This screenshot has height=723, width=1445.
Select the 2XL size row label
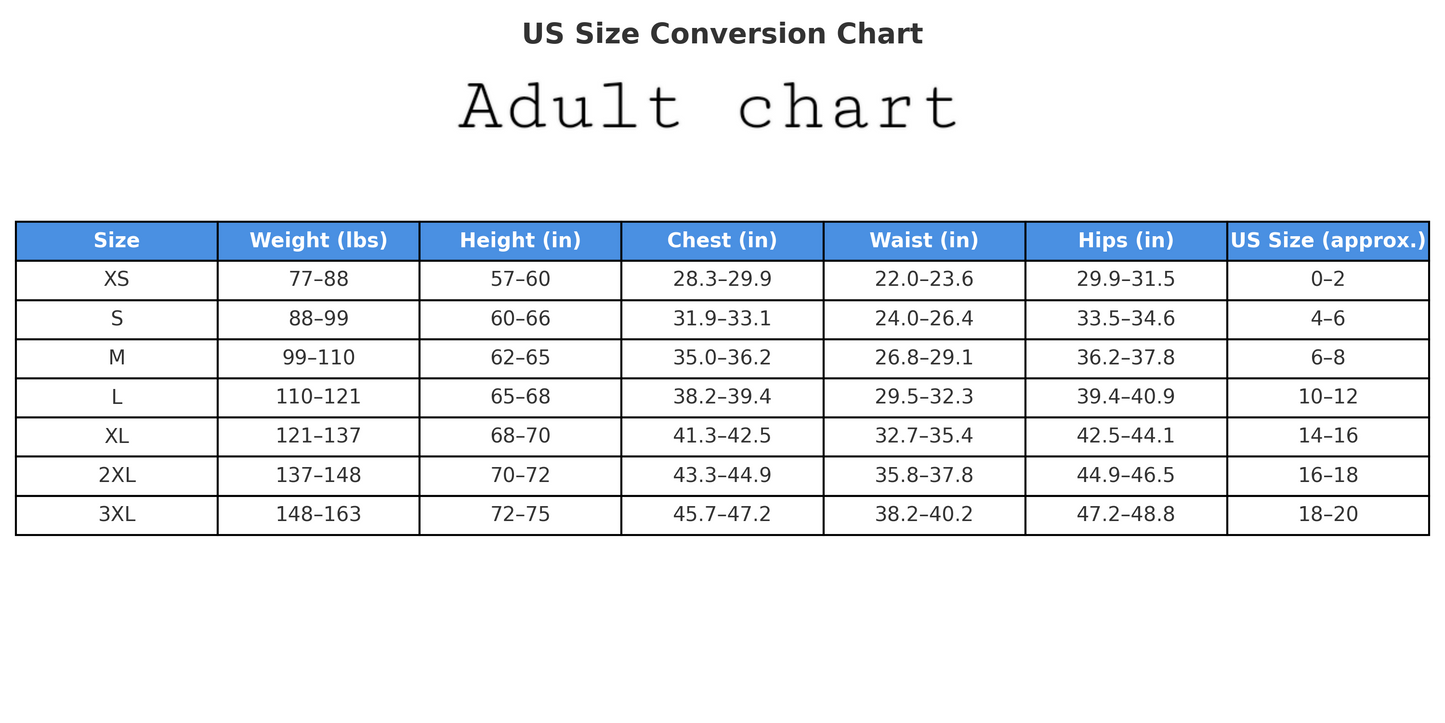117,476
